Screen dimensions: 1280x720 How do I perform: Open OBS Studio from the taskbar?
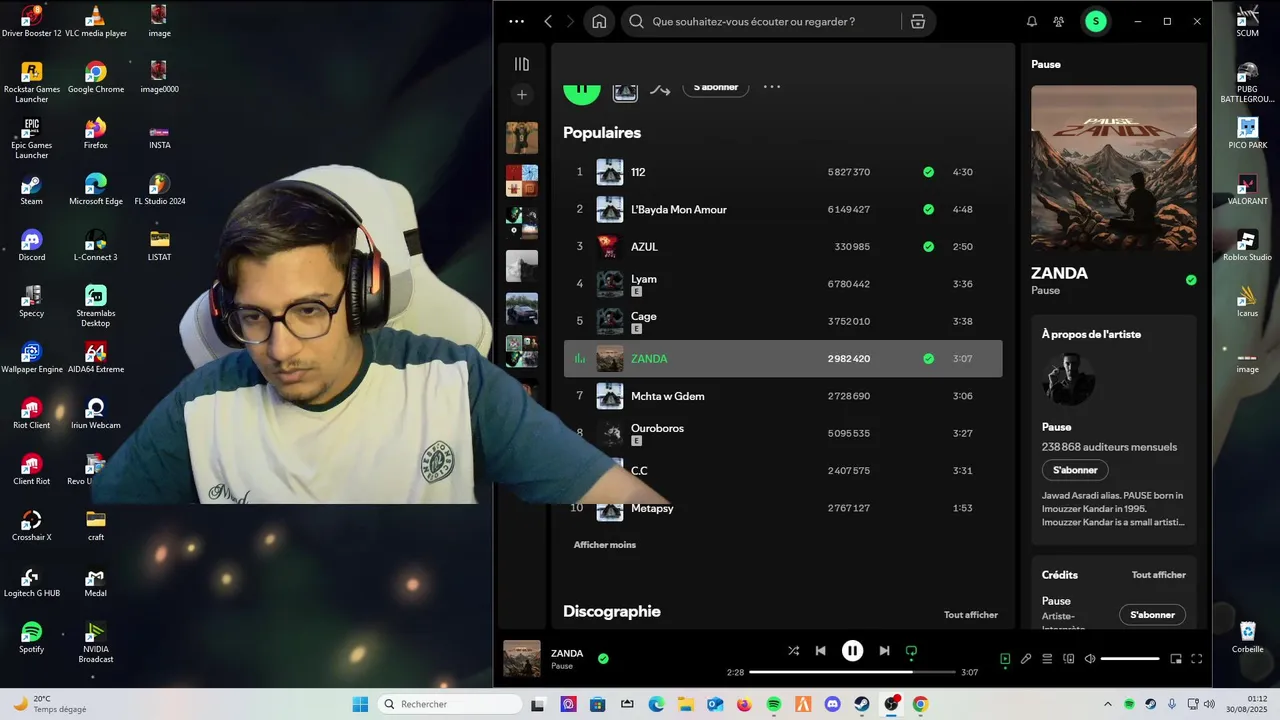pos(891,704)
